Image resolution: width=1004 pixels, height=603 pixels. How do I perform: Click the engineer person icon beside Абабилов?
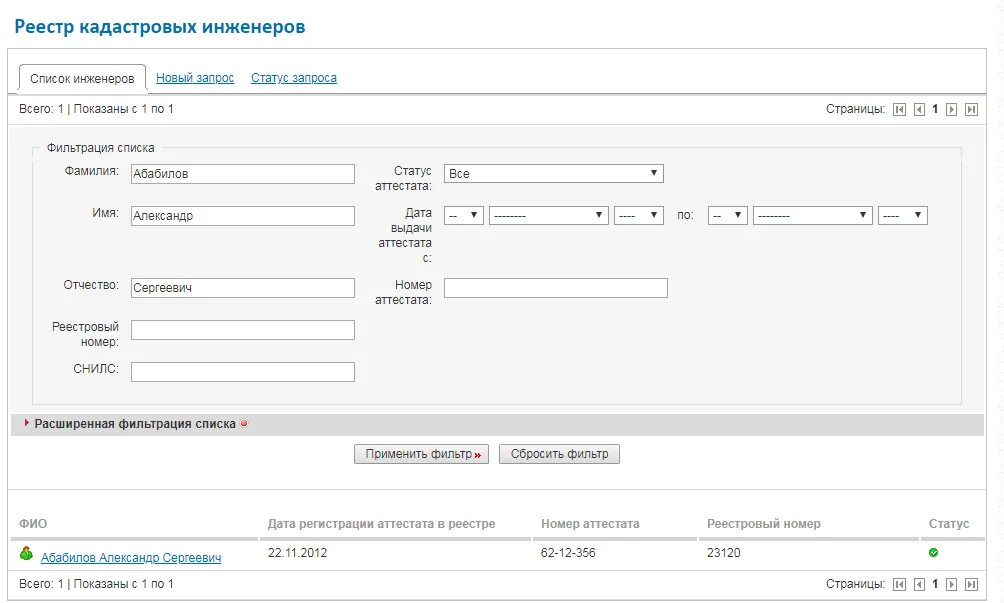pos(26,554)
